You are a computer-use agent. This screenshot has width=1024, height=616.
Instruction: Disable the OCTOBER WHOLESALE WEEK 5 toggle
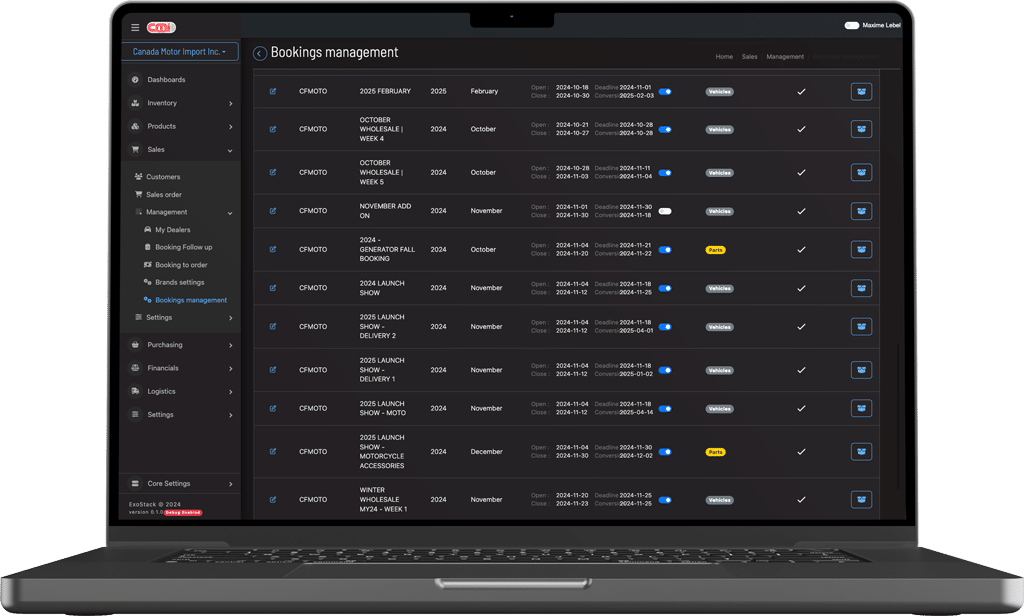pyautogui.click(x=665, y=172)
